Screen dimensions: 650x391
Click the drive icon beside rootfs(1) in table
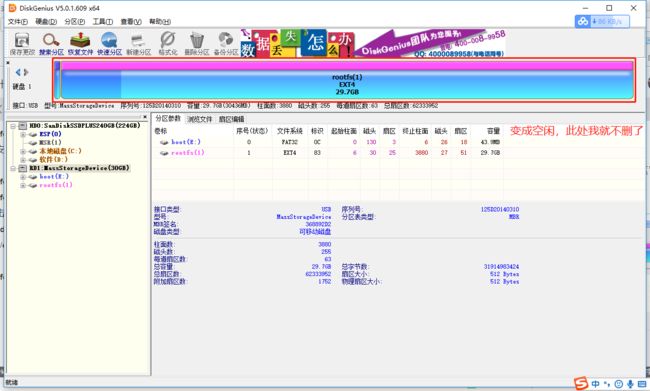click(x=164, y=153)
